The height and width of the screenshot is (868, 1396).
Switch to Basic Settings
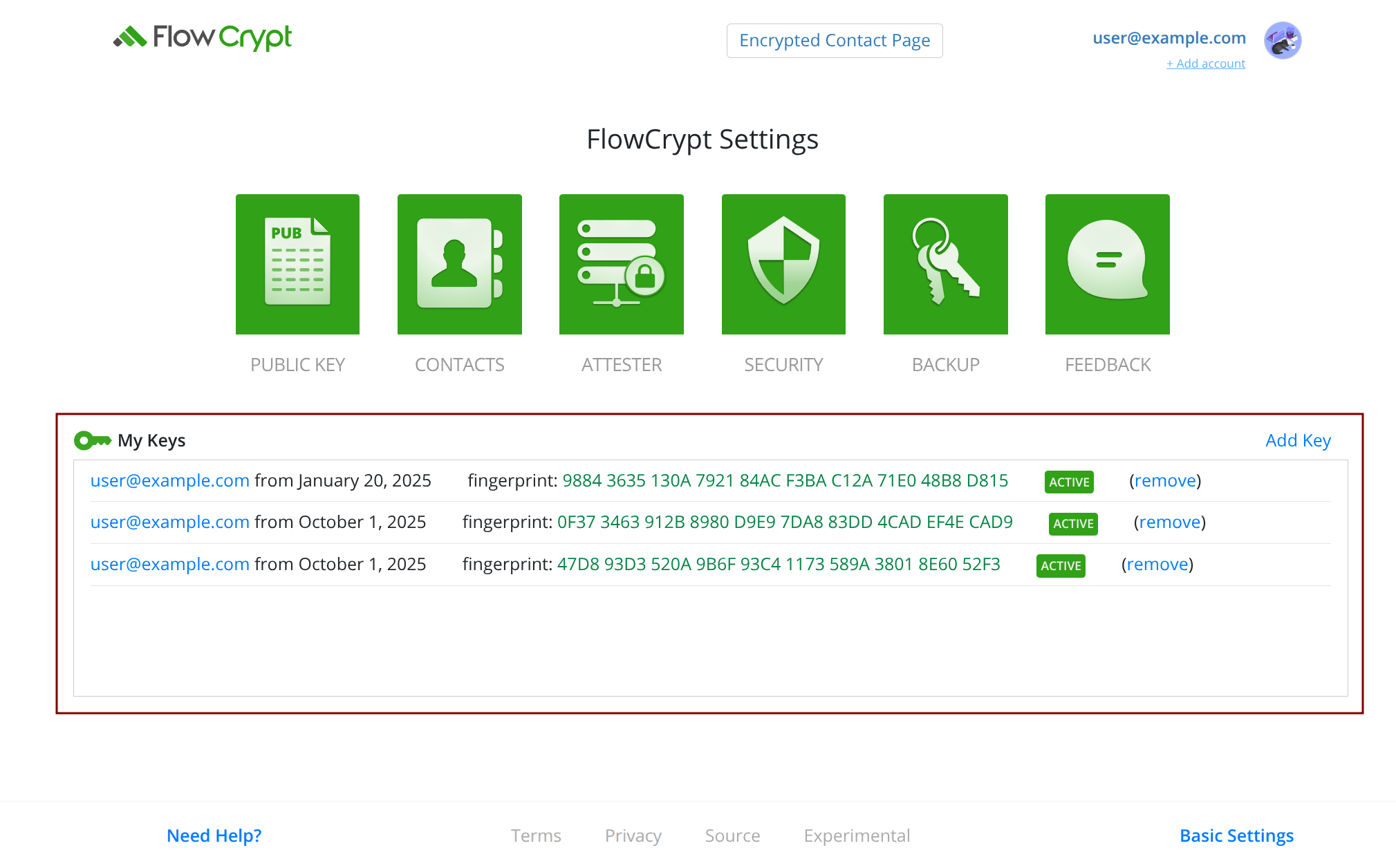click(1236, 836)
